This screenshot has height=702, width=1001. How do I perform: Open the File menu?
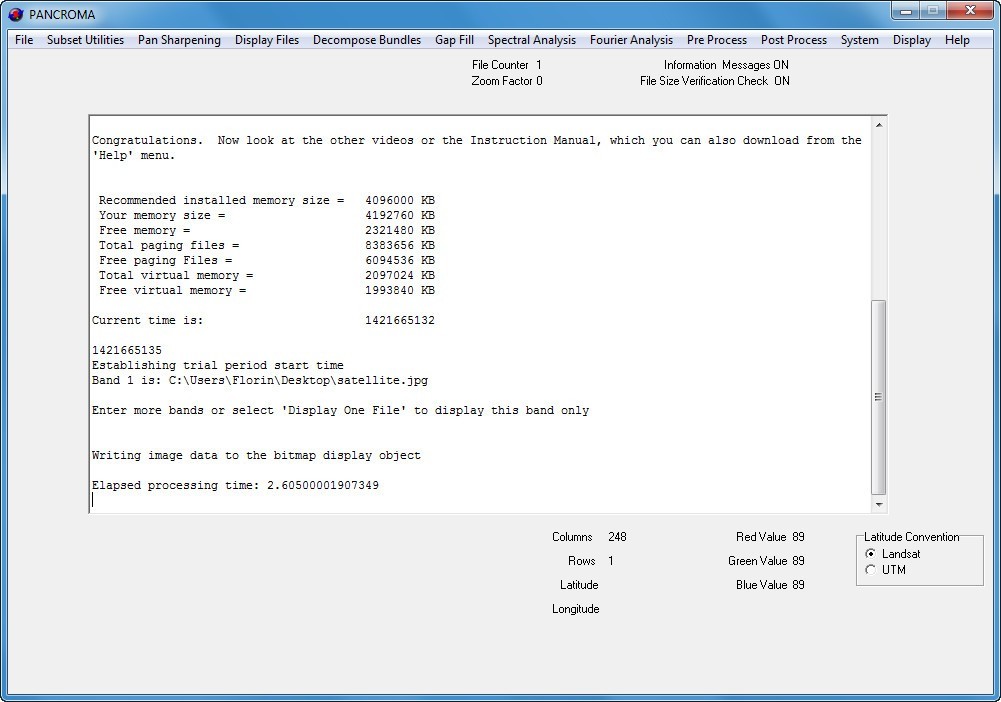pos(22,40)
